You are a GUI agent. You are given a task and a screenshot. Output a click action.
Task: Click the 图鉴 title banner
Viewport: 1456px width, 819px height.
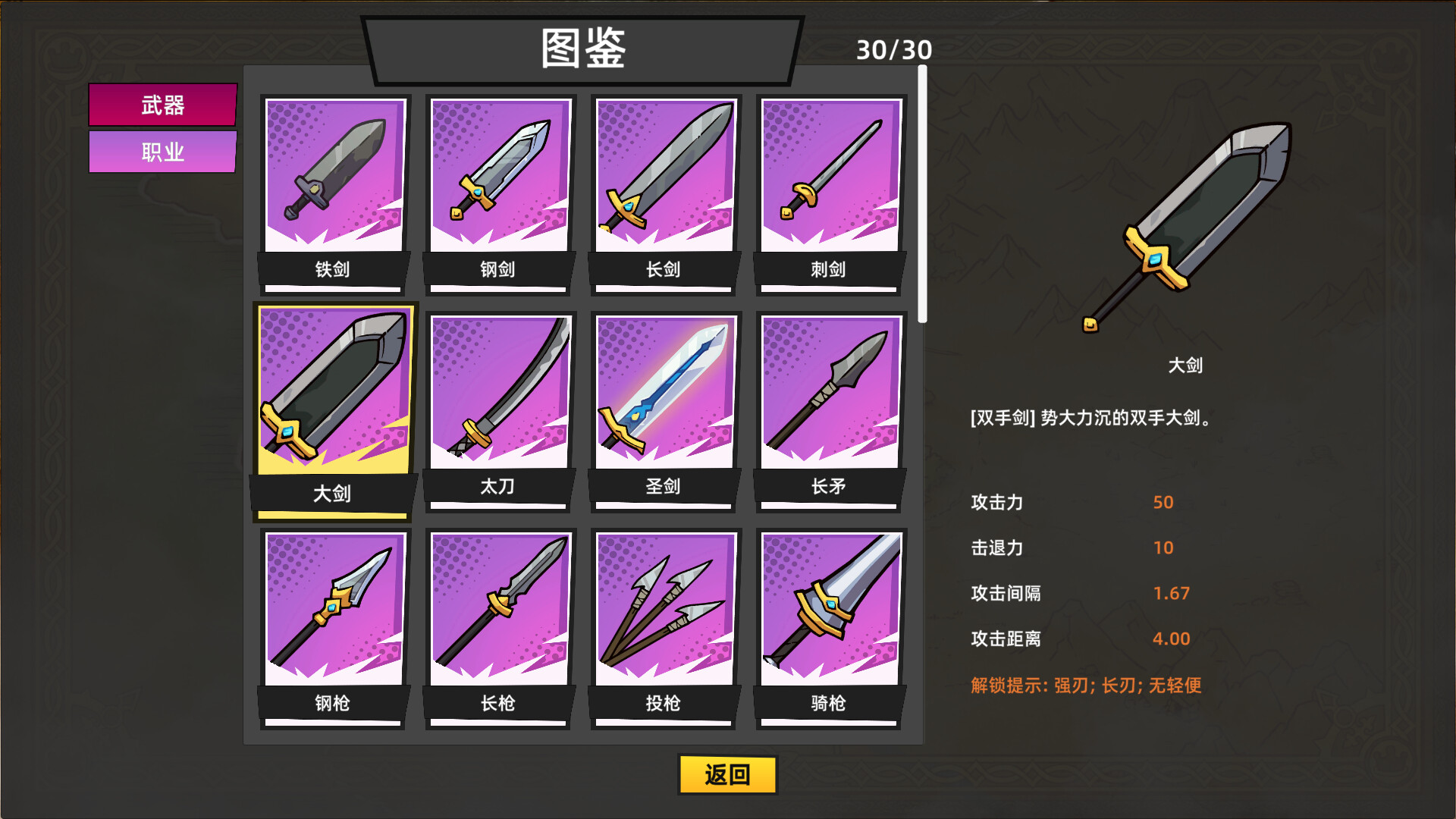(582, 50)
